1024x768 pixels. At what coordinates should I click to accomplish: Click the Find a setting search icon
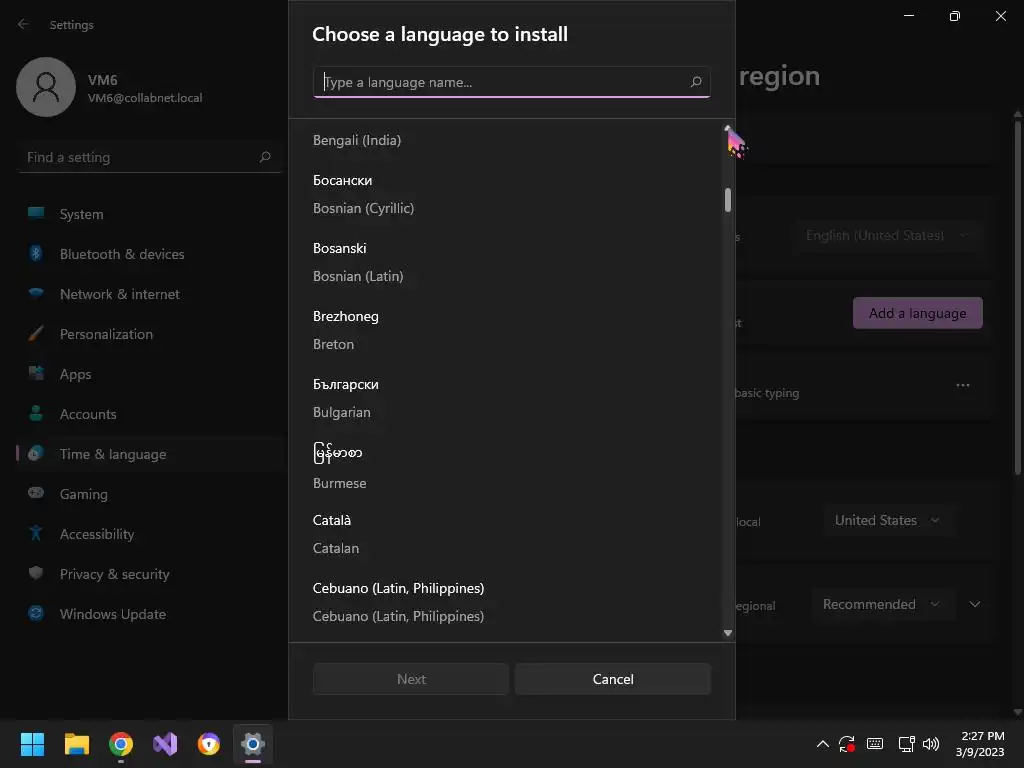tap(264, 157)
